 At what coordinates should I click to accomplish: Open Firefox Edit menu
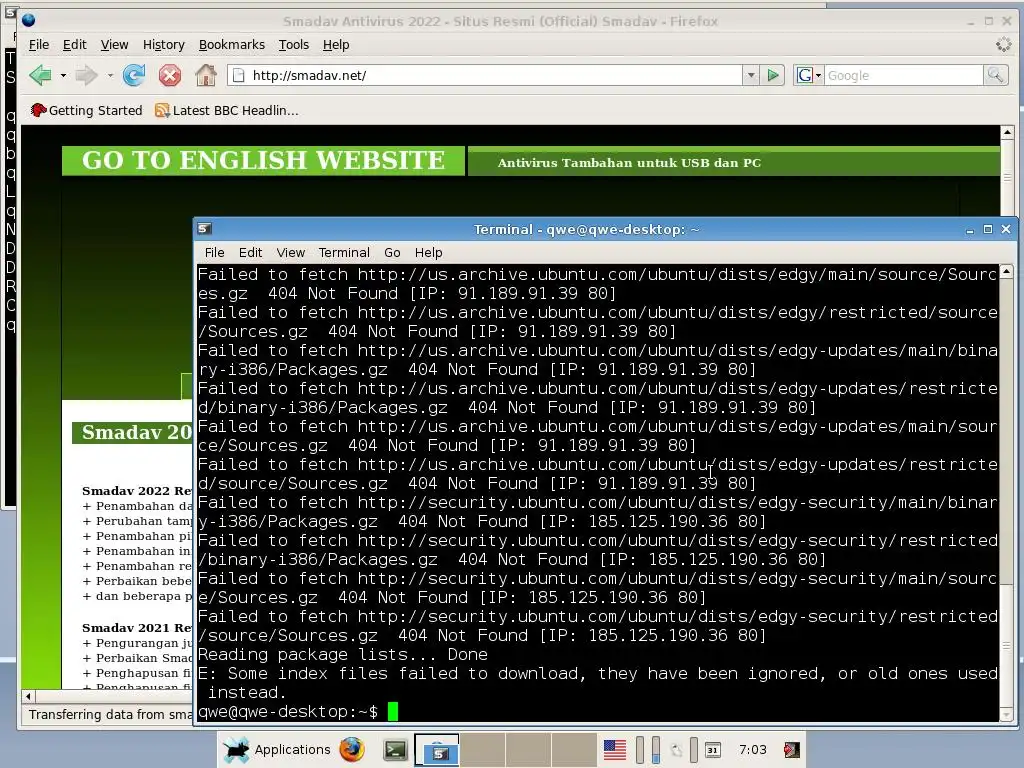coord(74,44)
